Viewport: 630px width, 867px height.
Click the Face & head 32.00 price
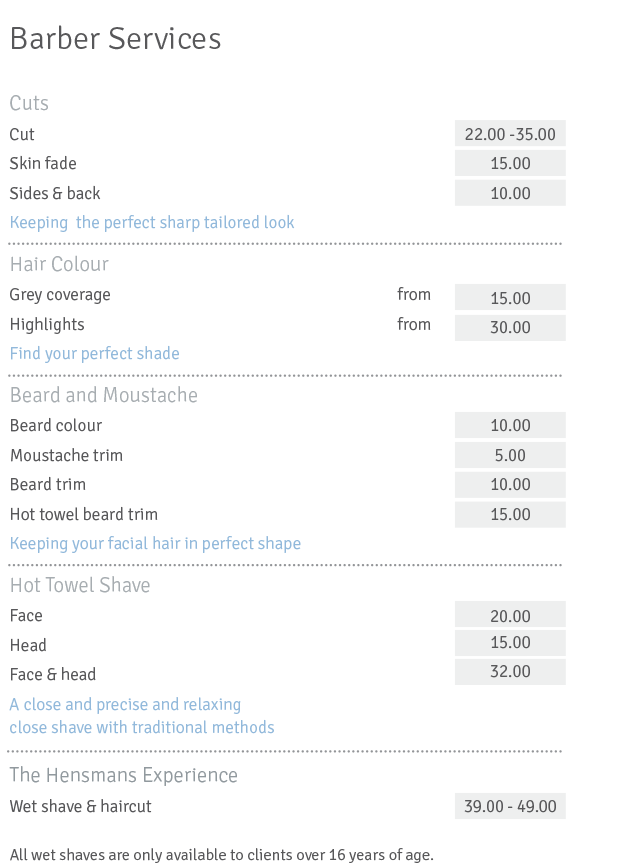pyautogui.click(x=510, y=671)
